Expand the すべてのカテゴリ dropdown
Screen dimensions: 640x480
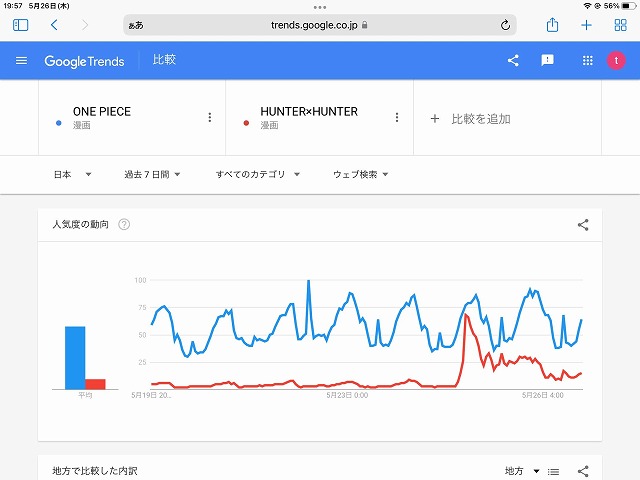pos(258,175)
